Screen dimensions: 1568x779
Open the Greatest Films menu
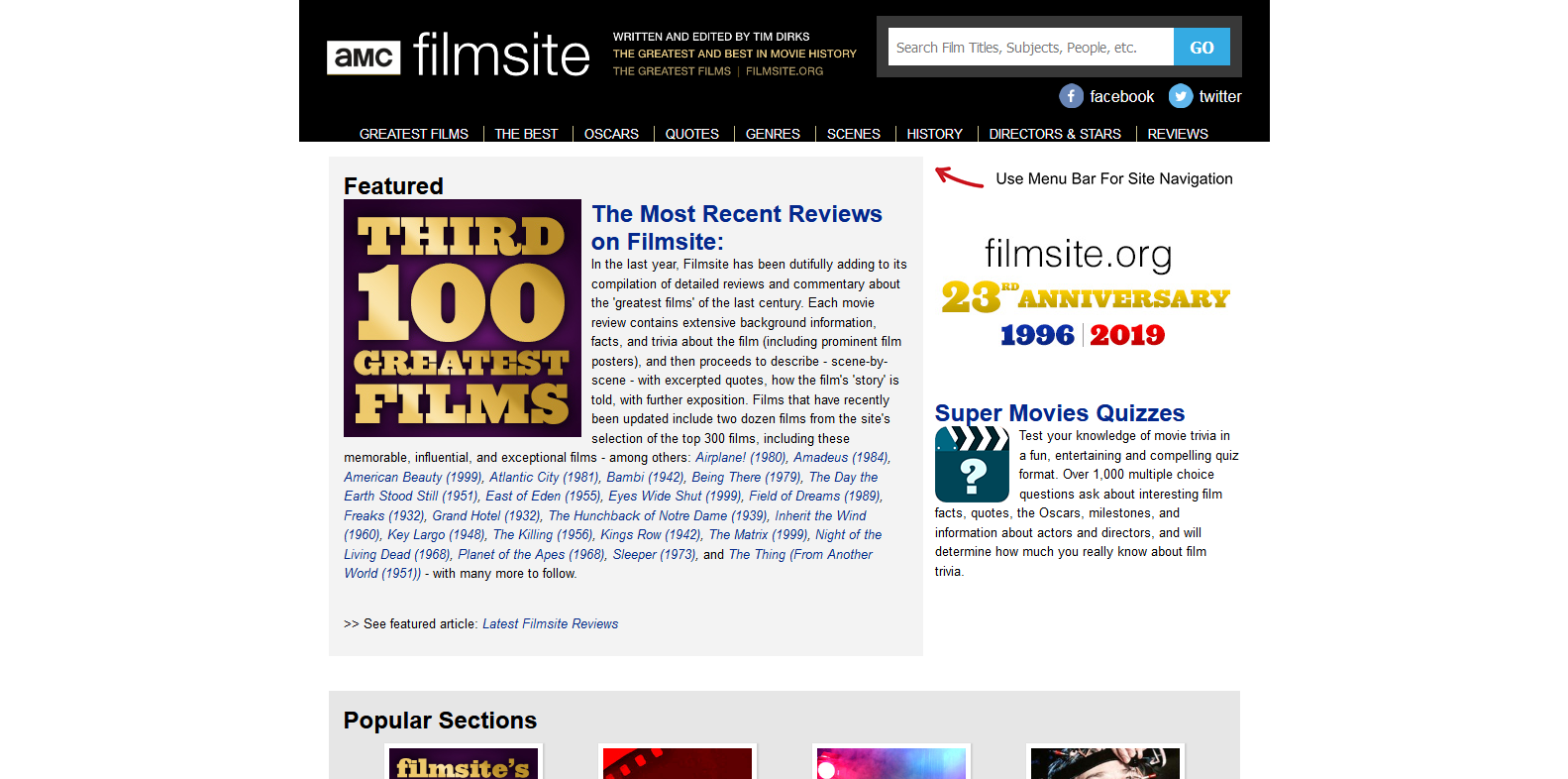click(413, 134)
